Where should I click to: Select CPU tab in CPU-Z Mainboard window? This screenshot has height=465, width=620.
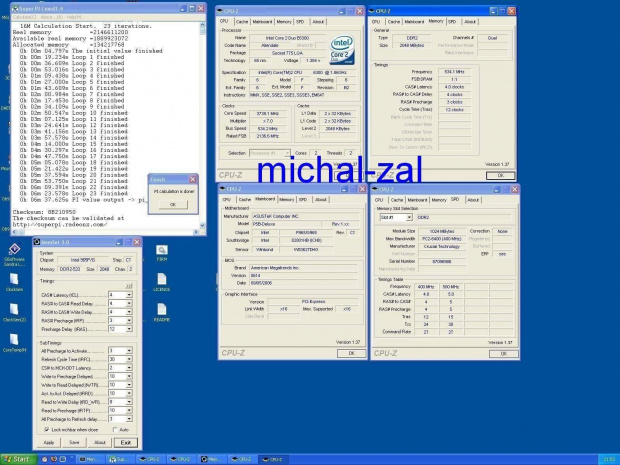pyautogui.click(x=227, y=200)
